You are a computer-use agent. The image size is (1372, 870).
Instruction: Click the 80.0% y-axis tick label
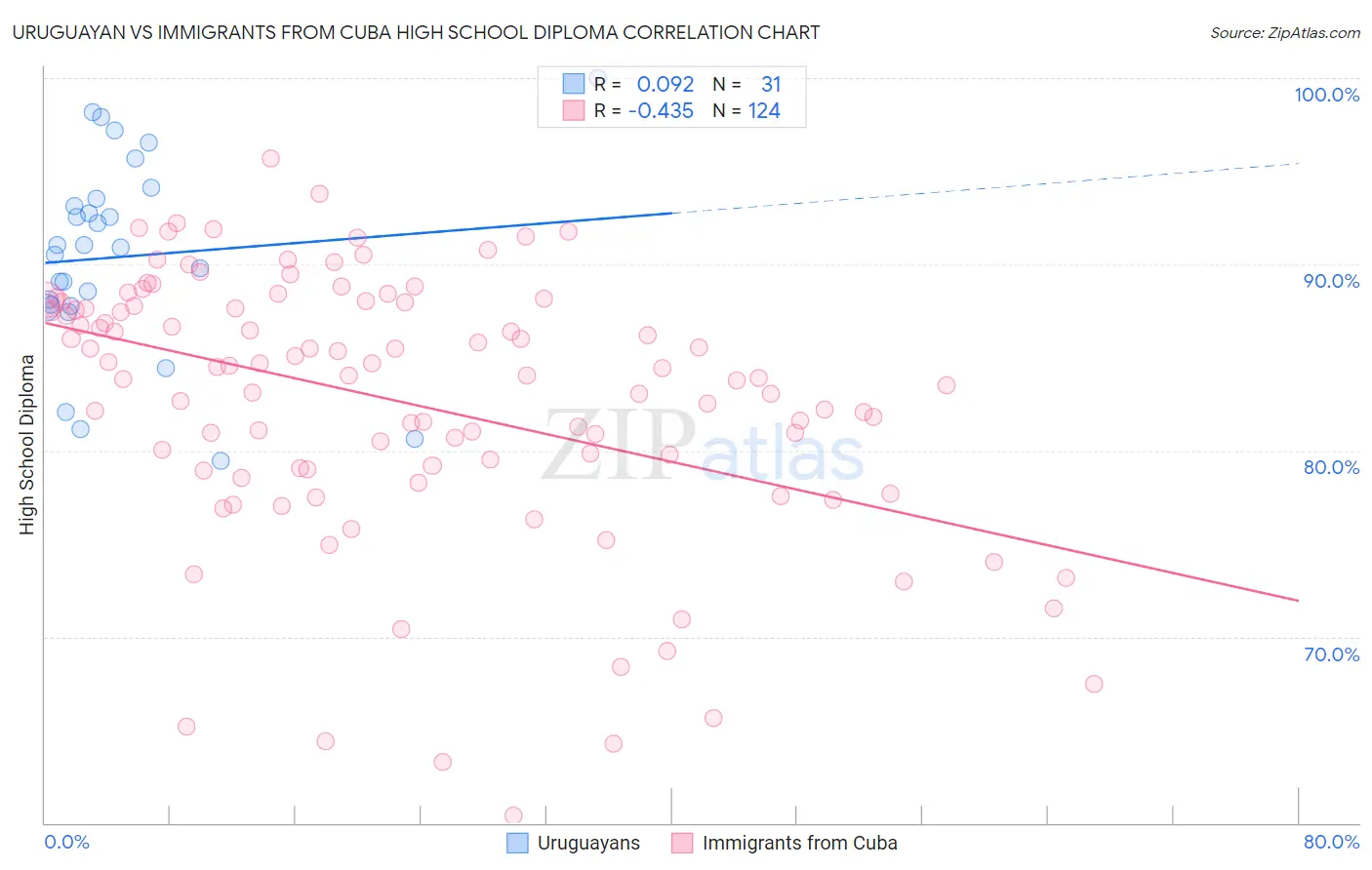[1332, 467]
